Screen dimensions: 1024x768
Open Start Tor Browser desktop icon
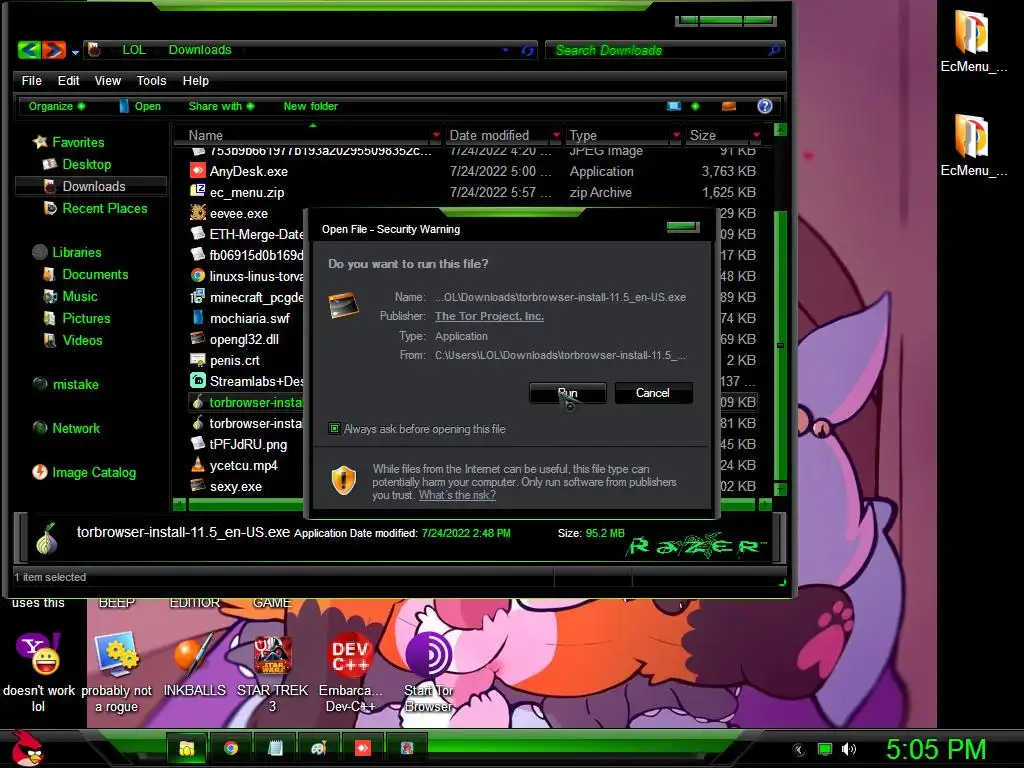click(428, 671)
